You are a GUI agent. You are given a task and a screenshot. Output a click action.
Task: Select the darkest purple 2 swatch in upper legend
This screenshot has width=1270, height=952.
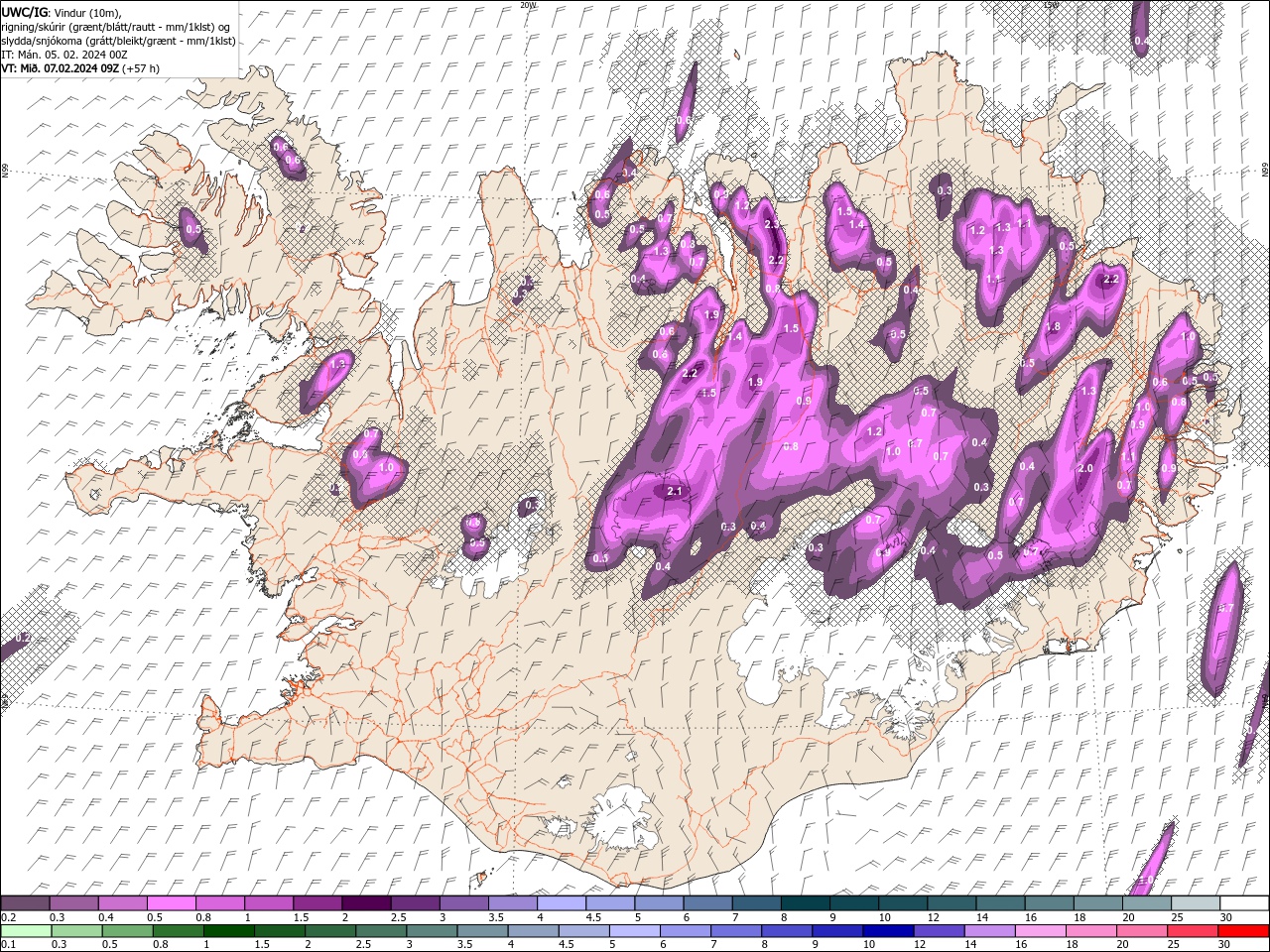365,903
